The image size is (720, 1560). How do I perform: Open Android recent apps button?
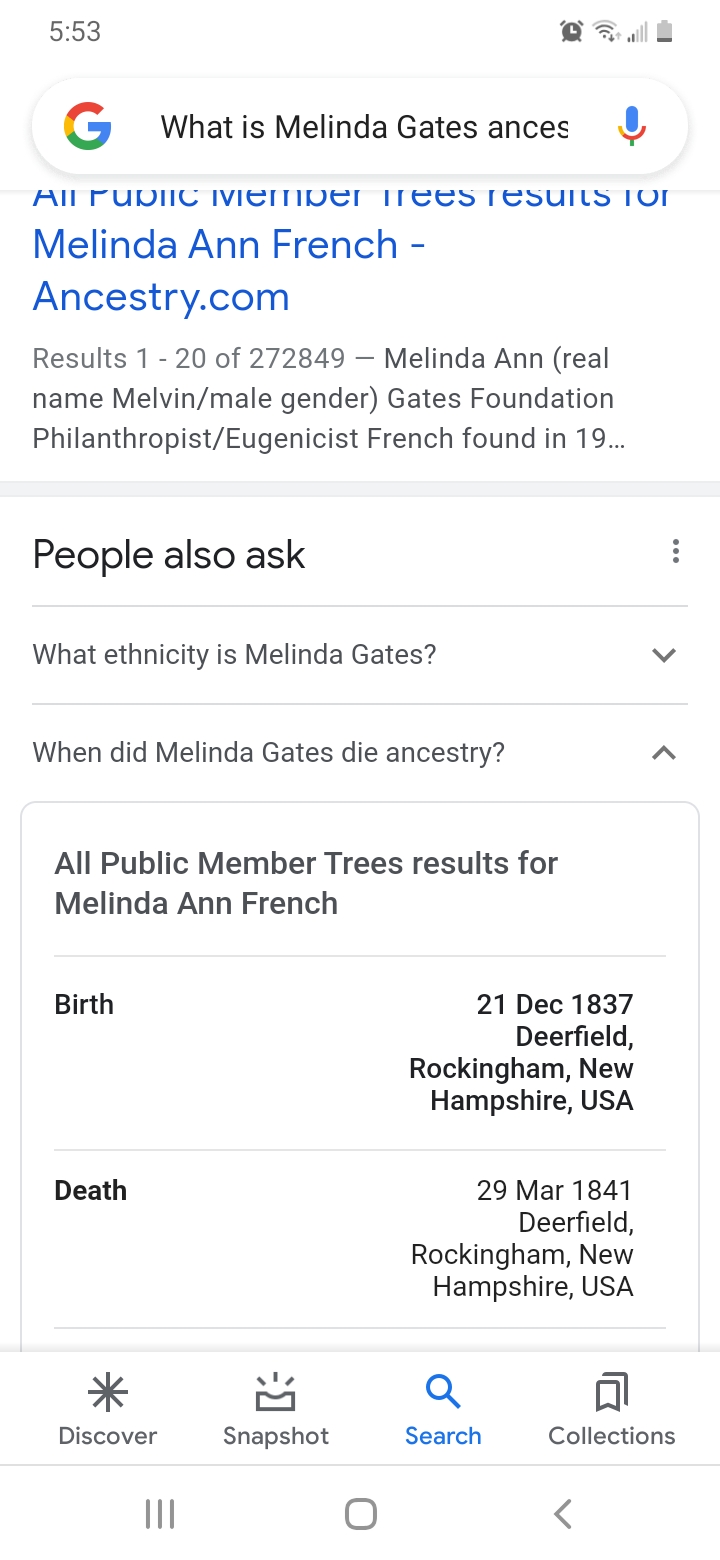[x=160, y=1513]
